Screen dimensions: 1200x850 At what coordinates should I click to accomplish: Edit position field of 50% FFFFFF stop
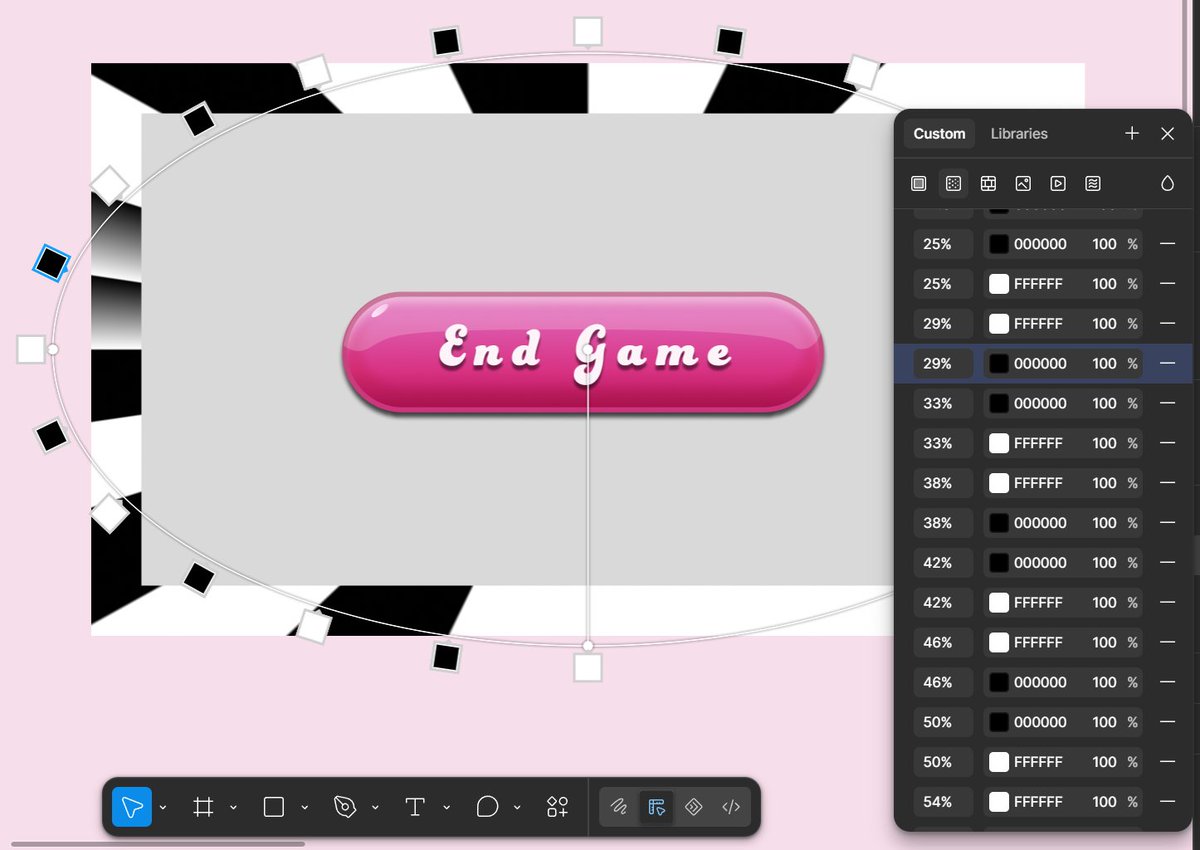click(943, 762)
